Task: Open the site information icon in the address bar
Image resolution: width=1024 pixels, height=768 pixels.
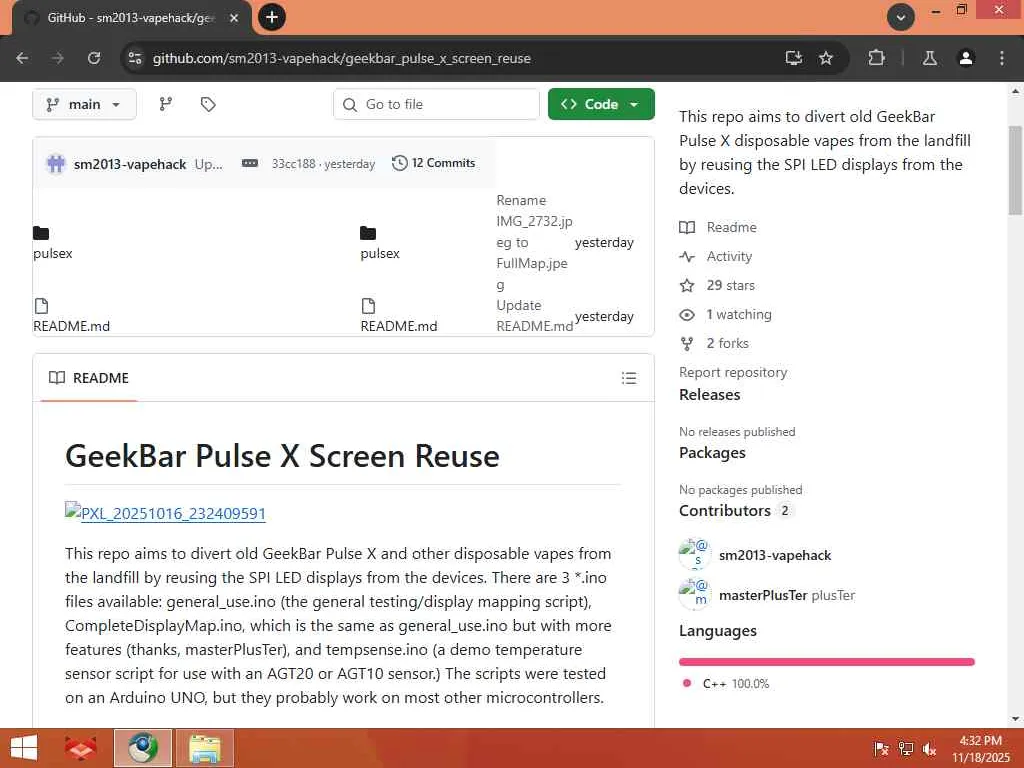Action: click(135, 58)
